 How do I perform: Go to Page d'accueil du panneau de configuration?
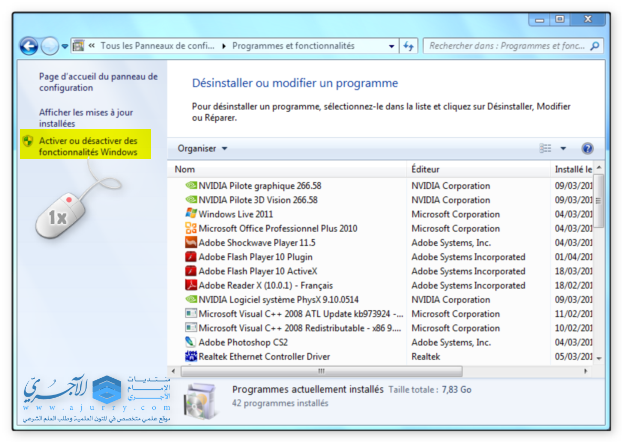click(x=98, y=81)
